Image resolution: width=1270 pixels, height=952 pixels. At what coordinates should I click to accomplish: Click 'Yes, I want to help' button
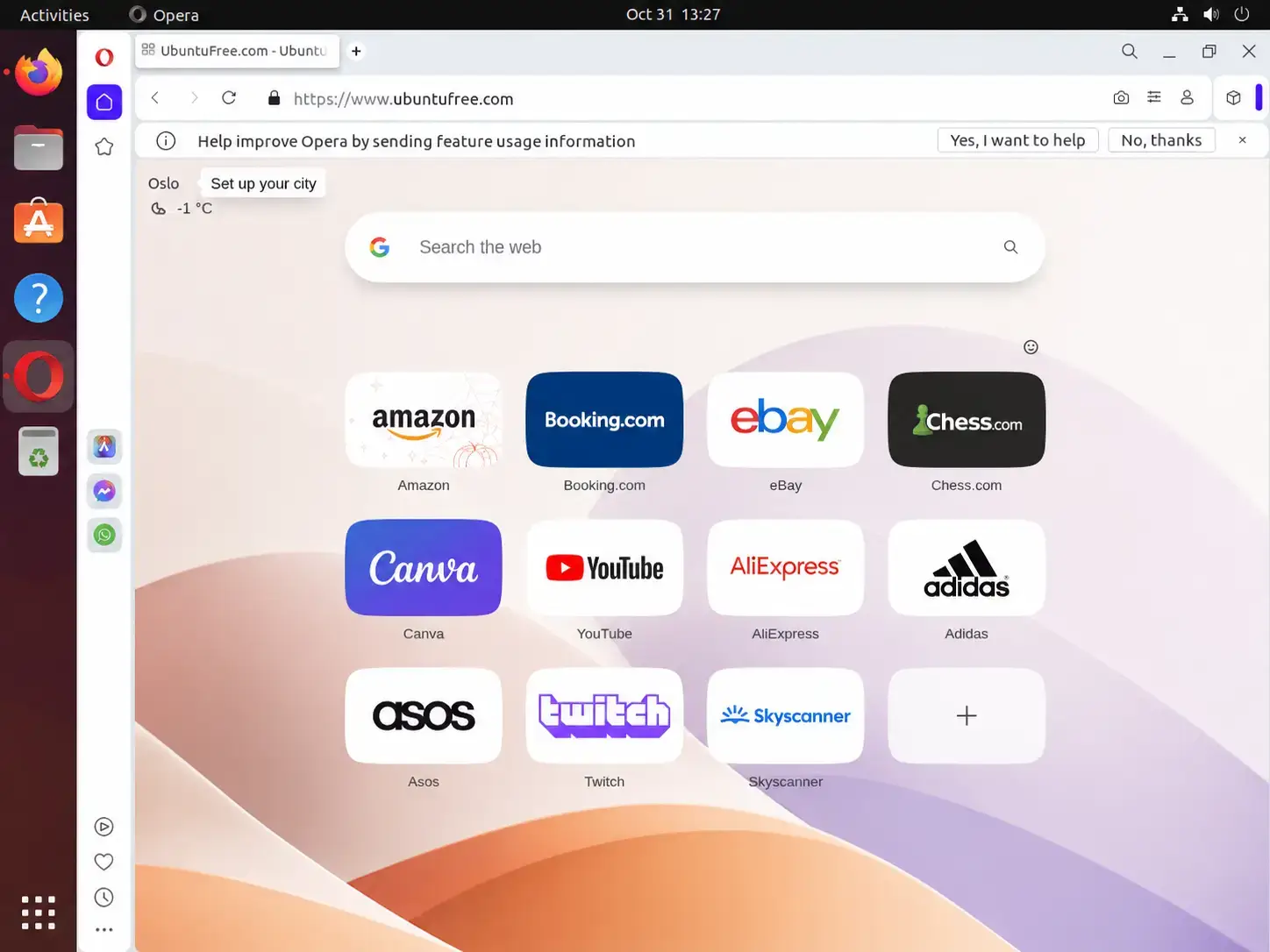[x=1017, y=140]
